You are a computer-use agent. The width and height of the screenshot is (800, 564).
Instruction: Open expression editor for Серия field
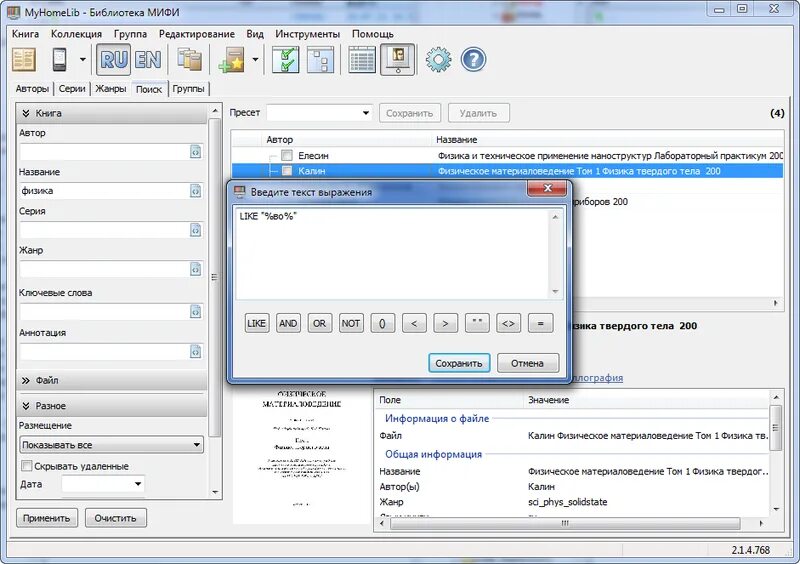[196, 230]
